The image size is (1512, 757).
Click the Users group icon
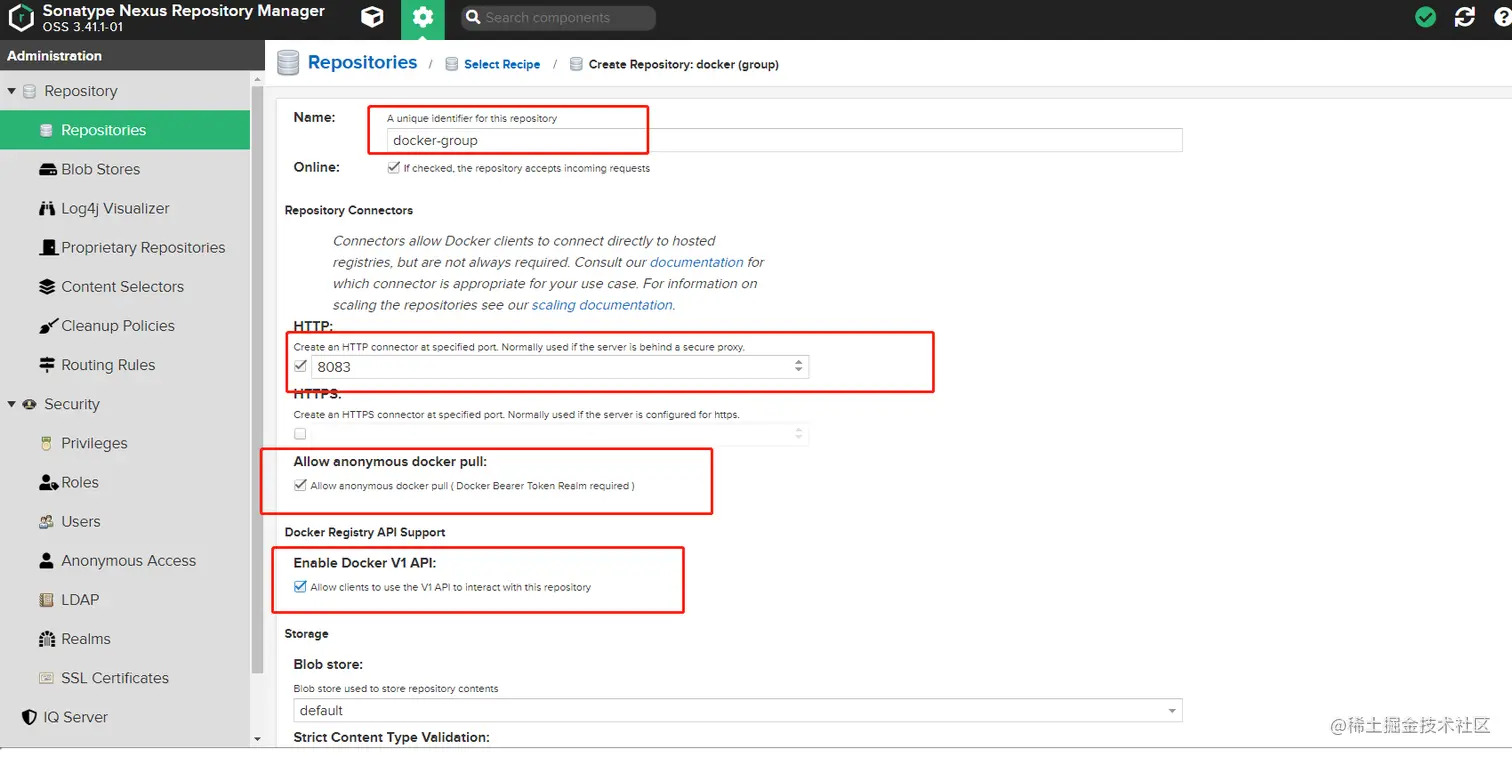[x=47, y=521]
